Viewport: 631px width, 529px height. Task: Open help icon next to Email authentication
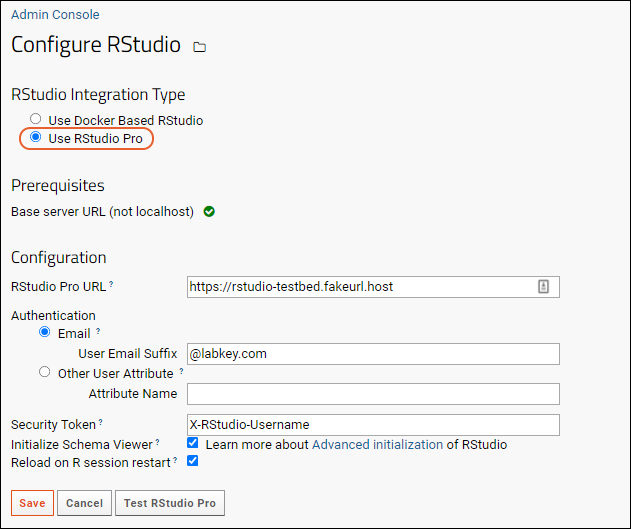coord(98,331)
